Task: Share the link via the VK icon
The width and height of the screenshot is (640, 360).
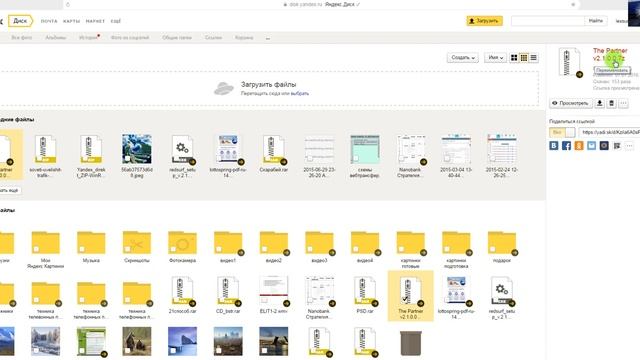Action: [553, 146]
